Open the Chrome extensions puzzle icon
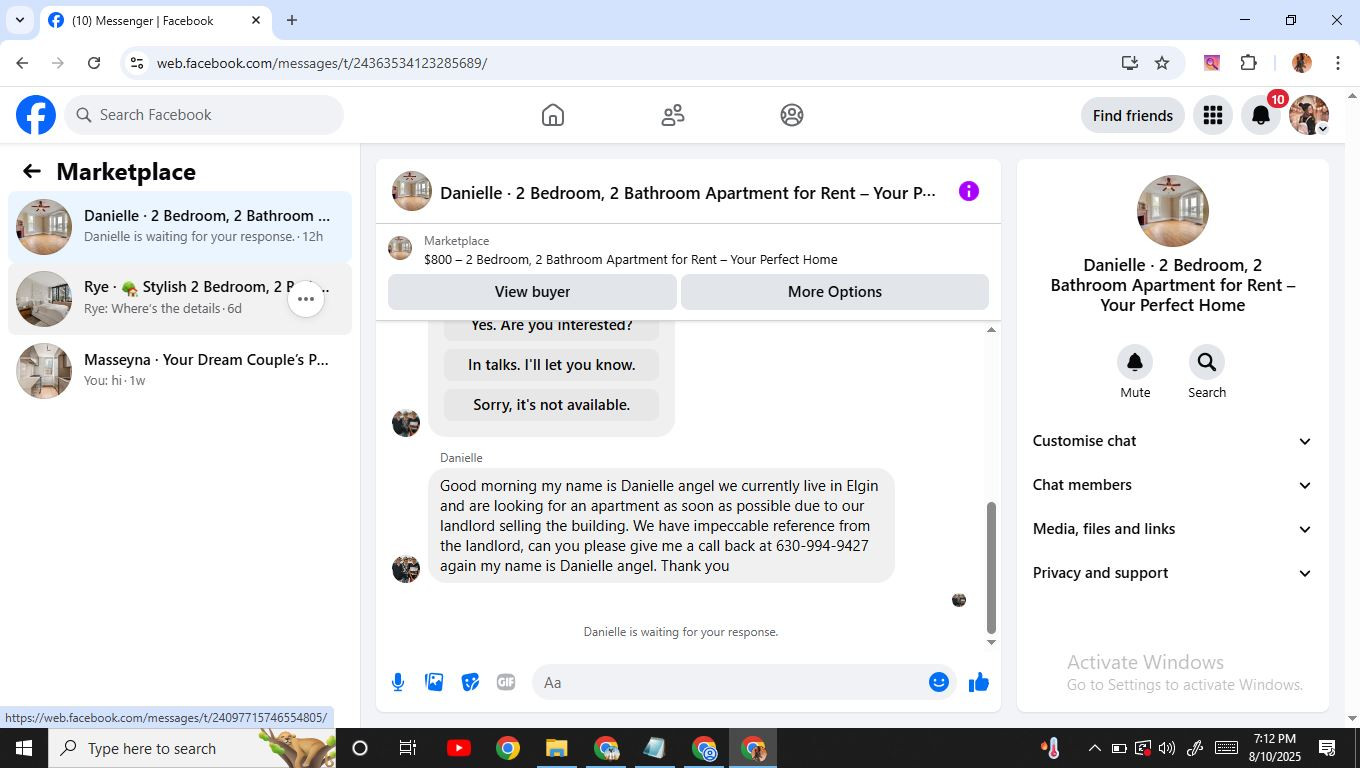The width and height of the screenshot is (1360, 768). pyautogui.click(x=1248, y=63)
